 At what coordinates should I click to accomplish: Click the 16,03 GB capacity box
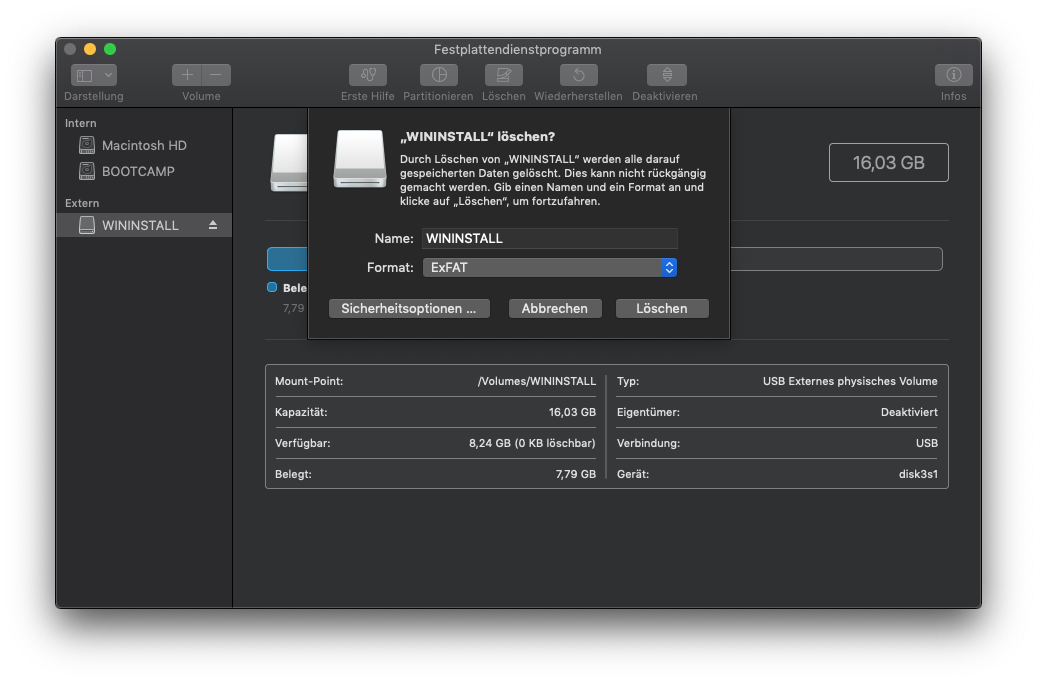click(x=889, y=163)
